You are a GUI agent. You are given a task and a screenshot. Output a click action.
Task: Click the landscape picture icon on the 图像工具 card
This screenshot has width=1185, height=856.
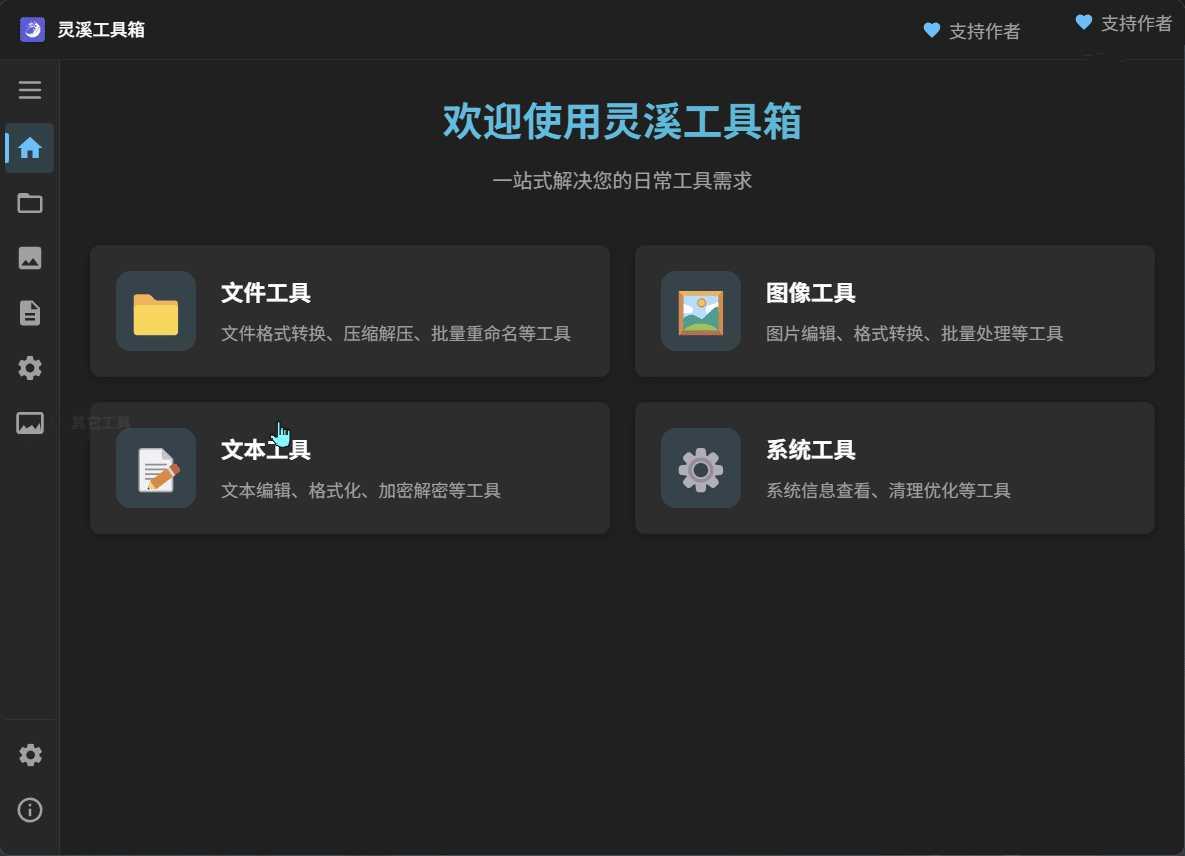pyautogui.click(x=700, y=311)
